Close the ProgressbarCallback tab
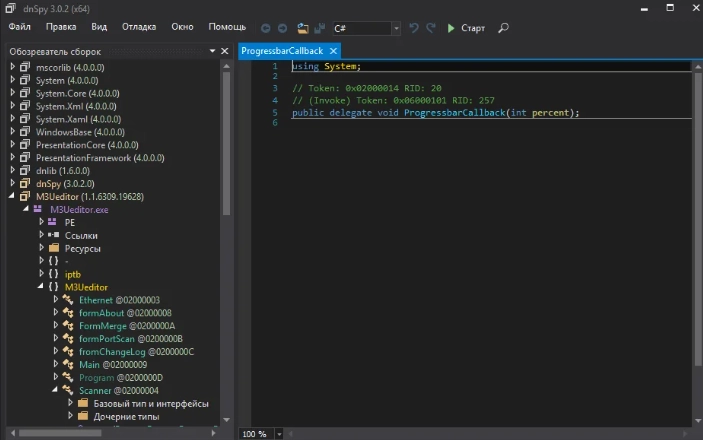The image size is (703, 440). 333,51
